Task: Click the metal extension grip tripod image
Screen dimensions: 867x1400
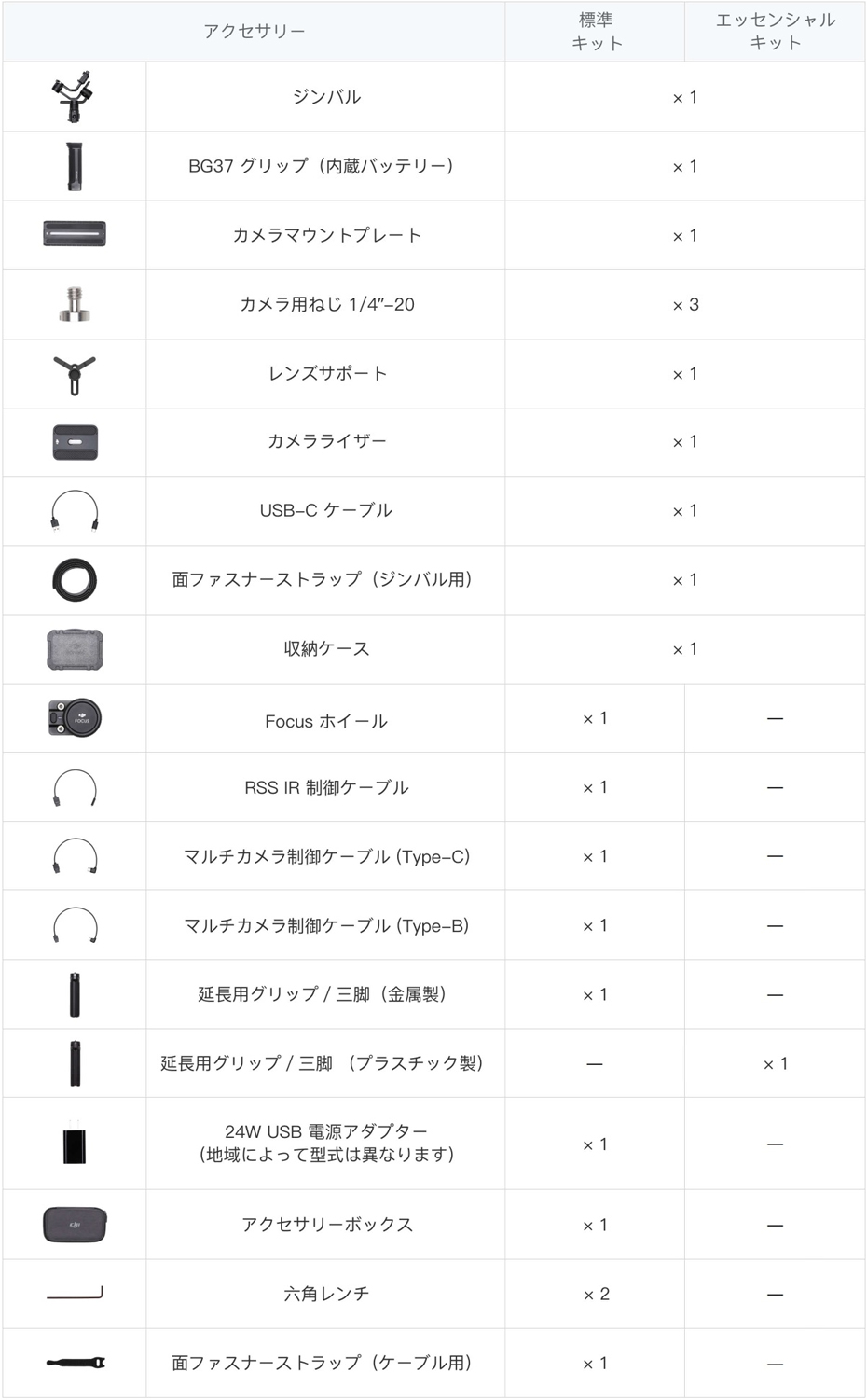Action: coord(75,994)
